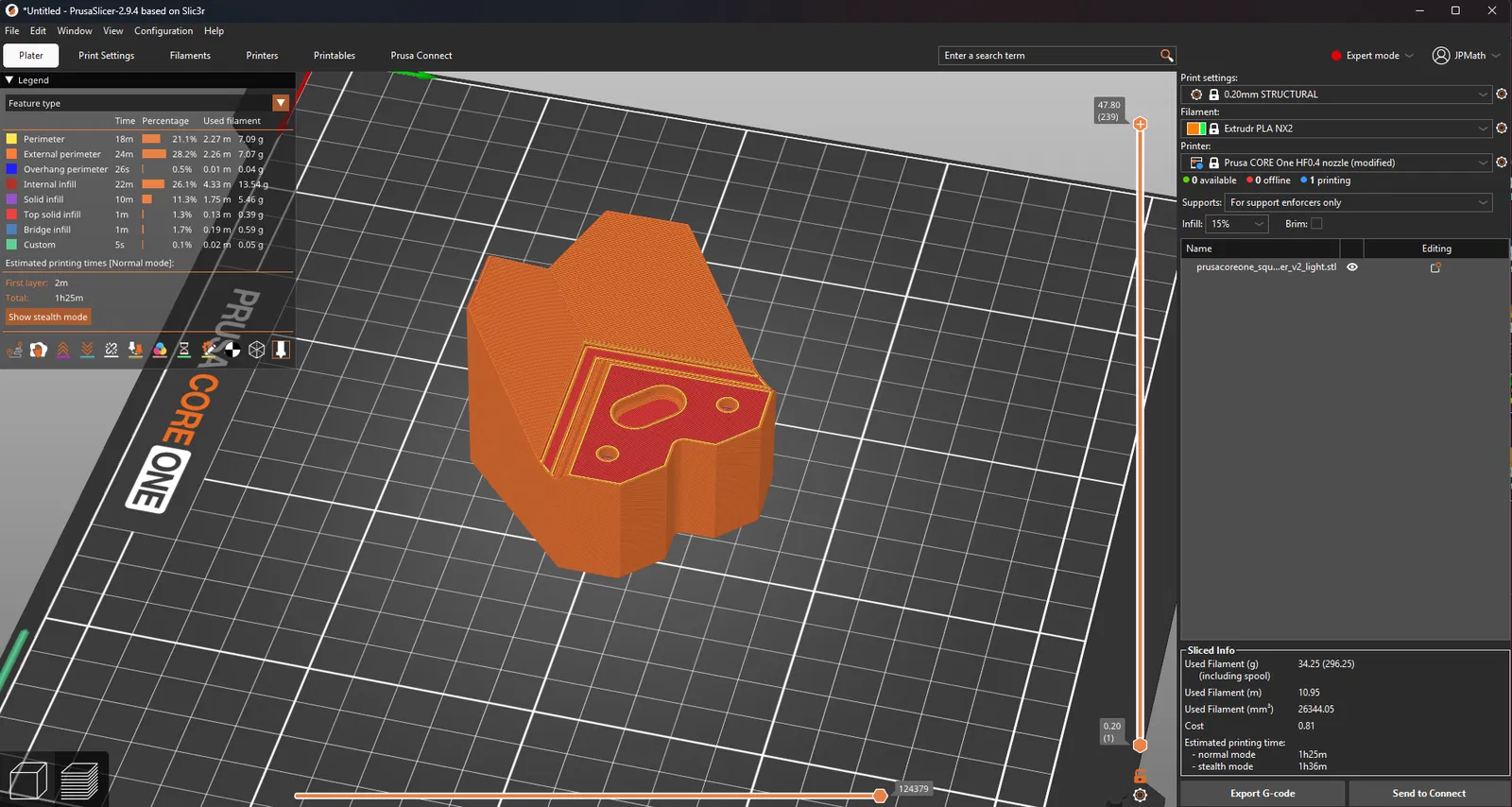This screenshot has width=1512, height=807.
Task: Switch to sliced preview layers icon
Action: [79, 780]
